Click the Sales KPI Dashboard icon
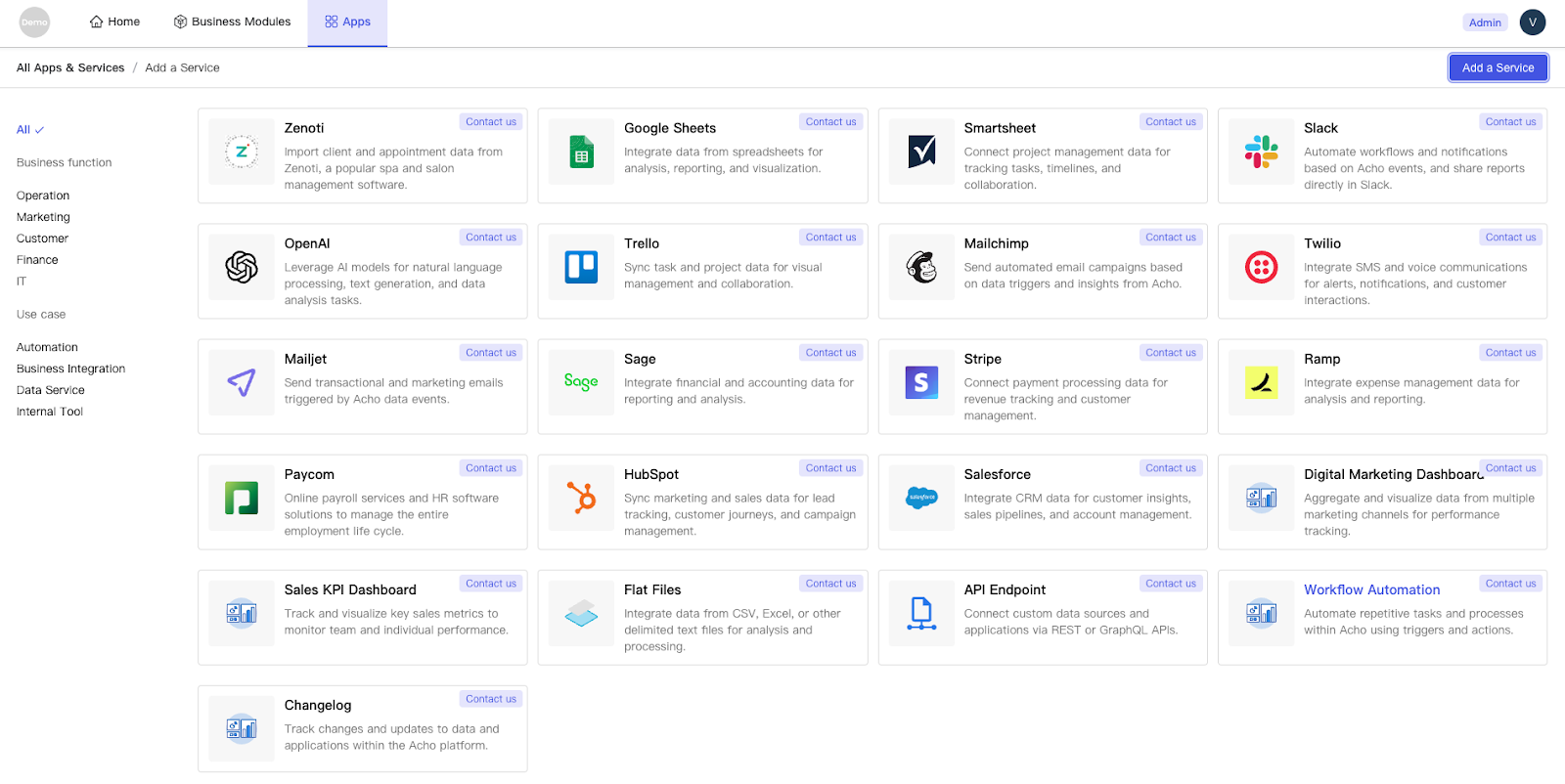Image resolution: width=1565 pixels, height=784 pixels. pos(242,613)
